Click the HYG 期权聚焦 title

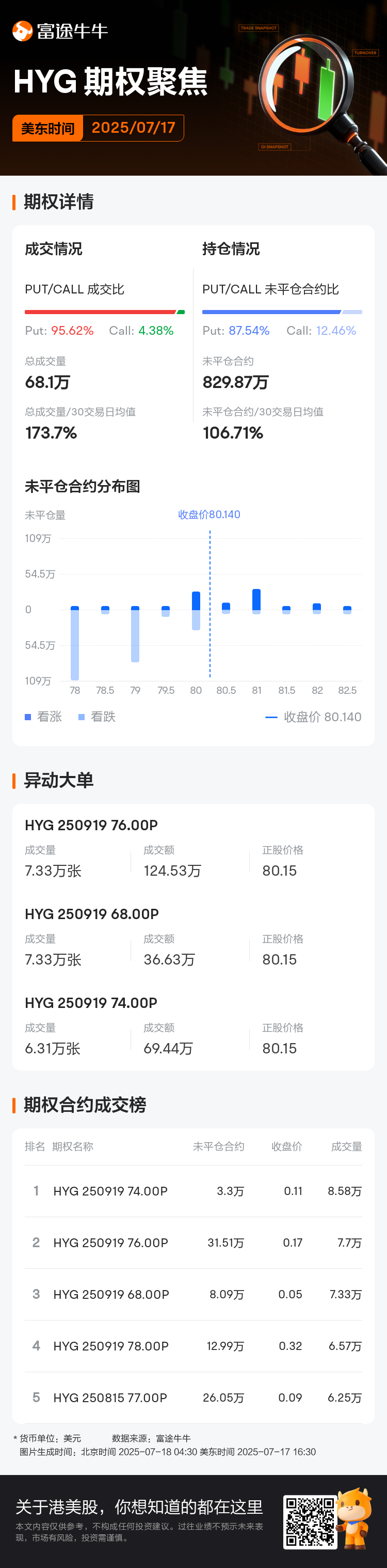point(110,82)
